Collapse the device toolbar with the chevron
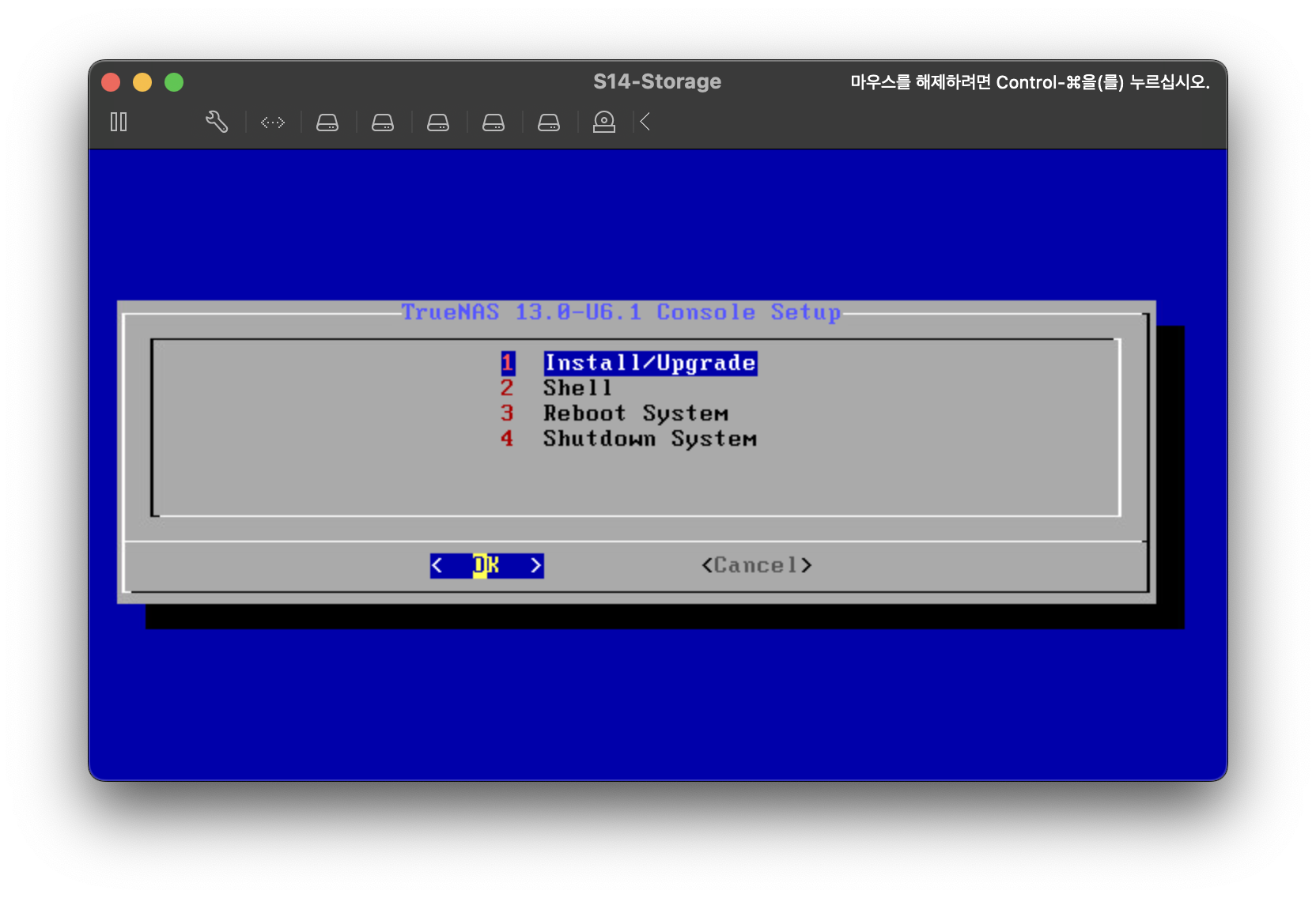Screen dimensions: 1316x898 [x=645, y=122]
